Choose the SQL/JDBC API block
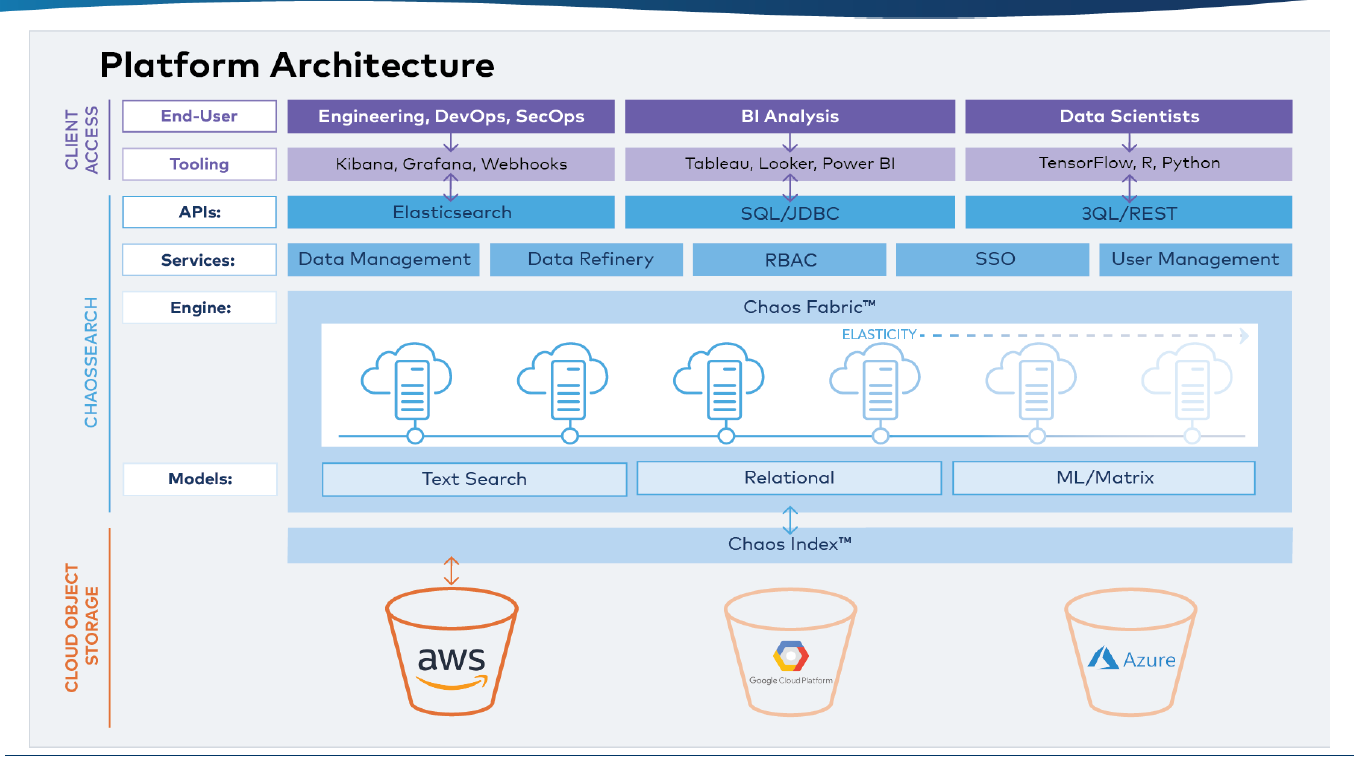1357x769 pixels. [x=789, y=212]
